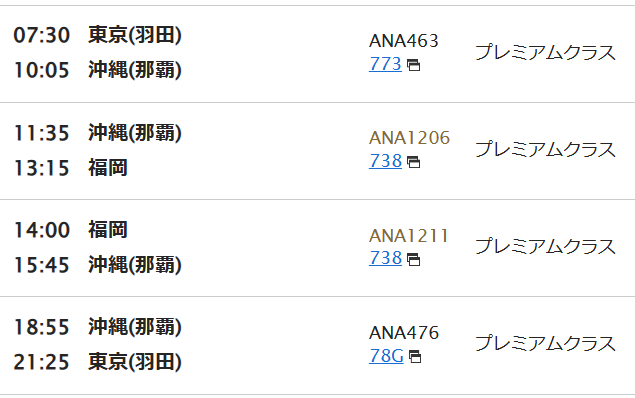The width and height of the screenshot is (635, 398).
Task: Click the 14:00 福岡 departure entry
Action: tap(71, 230)
